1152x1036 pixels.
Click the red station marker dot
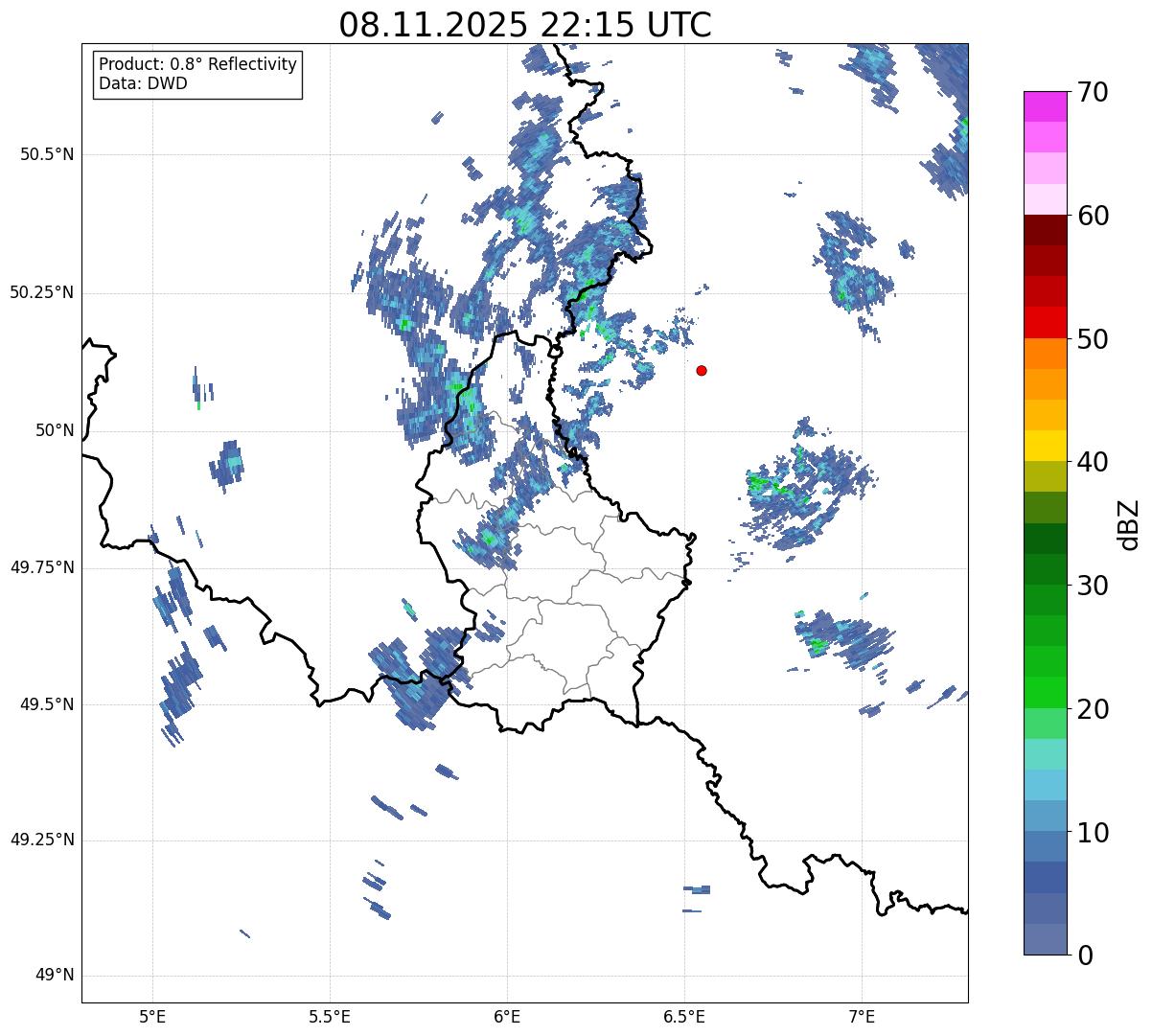(702, 370)
